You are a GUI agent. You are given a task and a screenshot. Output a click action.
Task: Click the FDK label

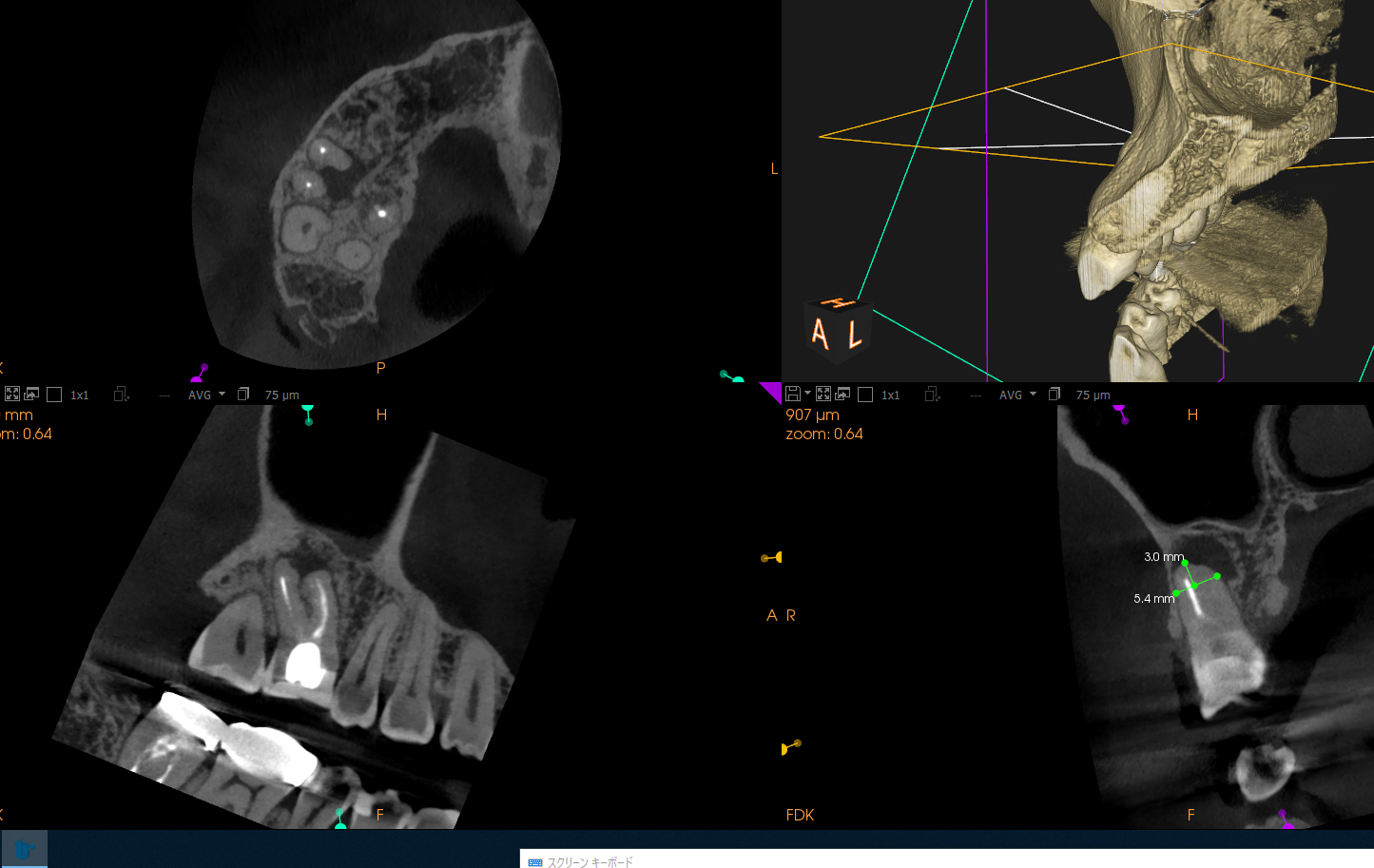point(800,815)
